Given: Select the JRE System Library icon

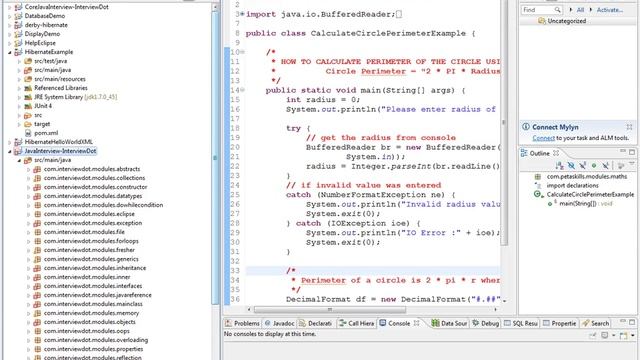Looking at the screenshot, I should [x=28, y=97].
